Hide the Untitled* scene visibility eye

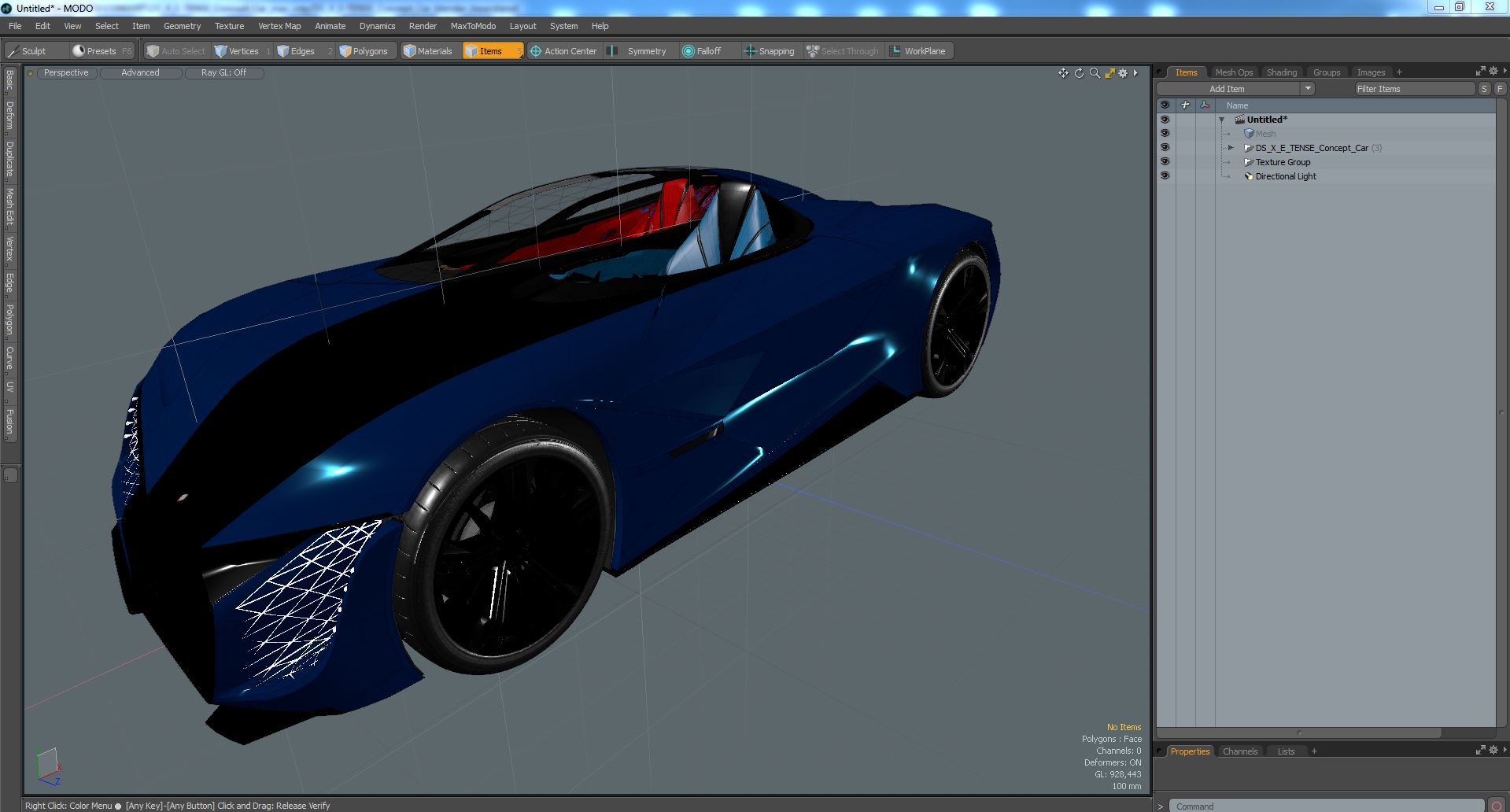tap(1165, 120)
